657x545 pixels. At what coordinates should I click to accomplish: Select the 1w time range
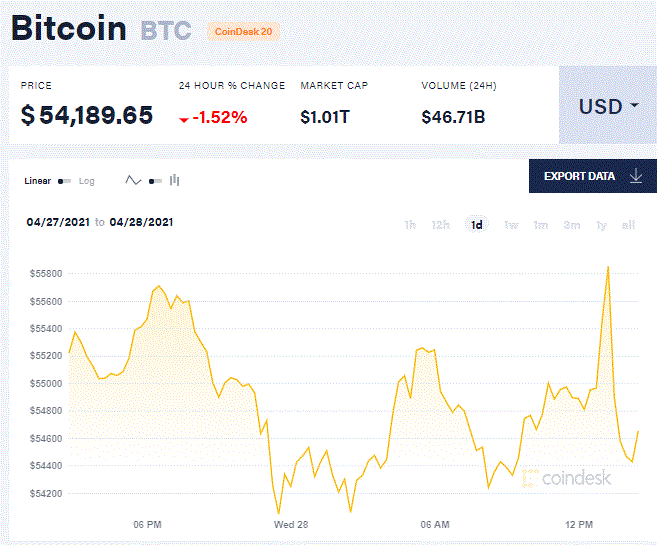tap(511, 225)
